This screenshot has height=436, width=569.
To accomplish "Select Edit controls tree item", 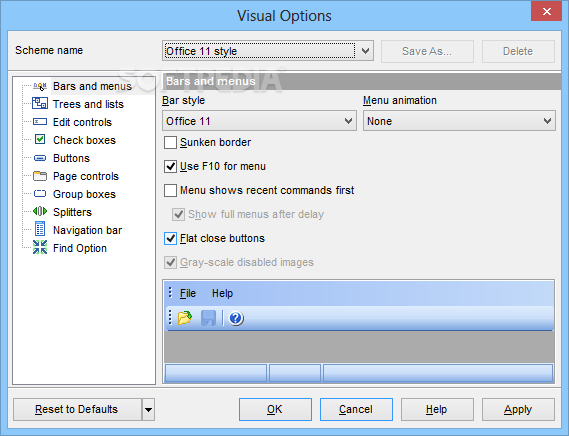I will 82,122.
